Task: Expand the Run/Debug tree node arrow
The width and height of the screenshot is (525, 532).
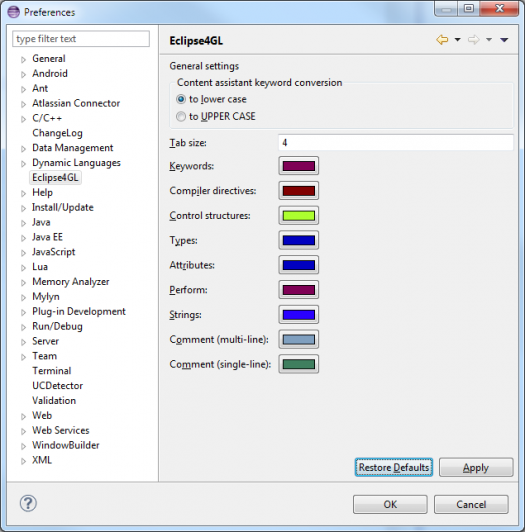Action: (23, 327)
